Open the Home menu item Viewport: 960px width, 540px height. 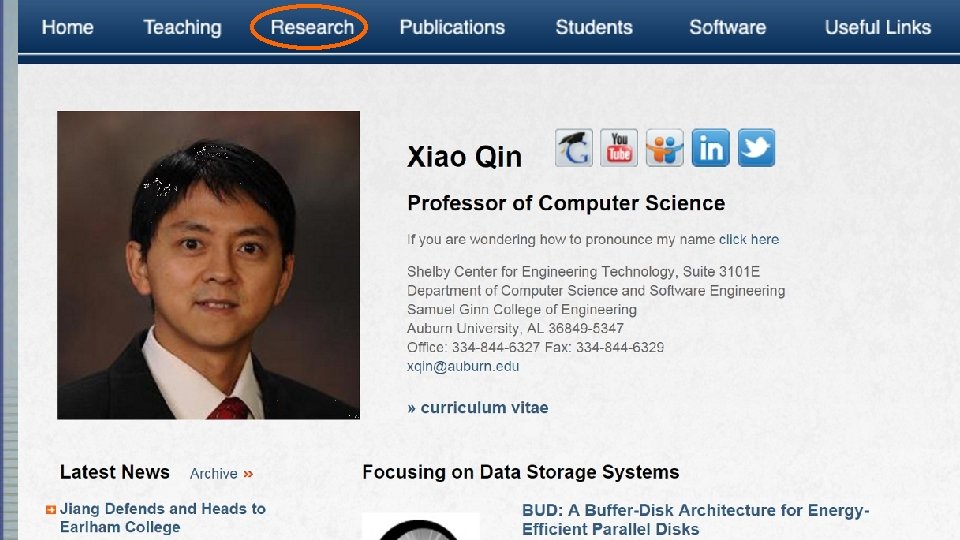point(67,27)
